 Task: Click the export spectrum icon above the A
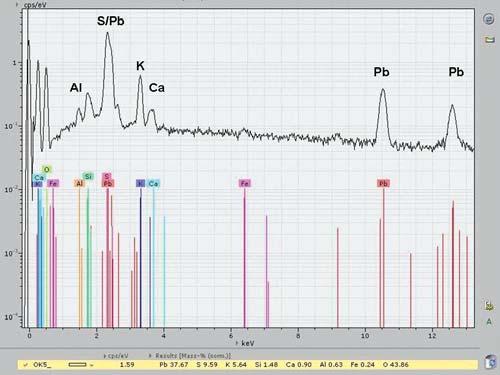(x=489, y=306)
